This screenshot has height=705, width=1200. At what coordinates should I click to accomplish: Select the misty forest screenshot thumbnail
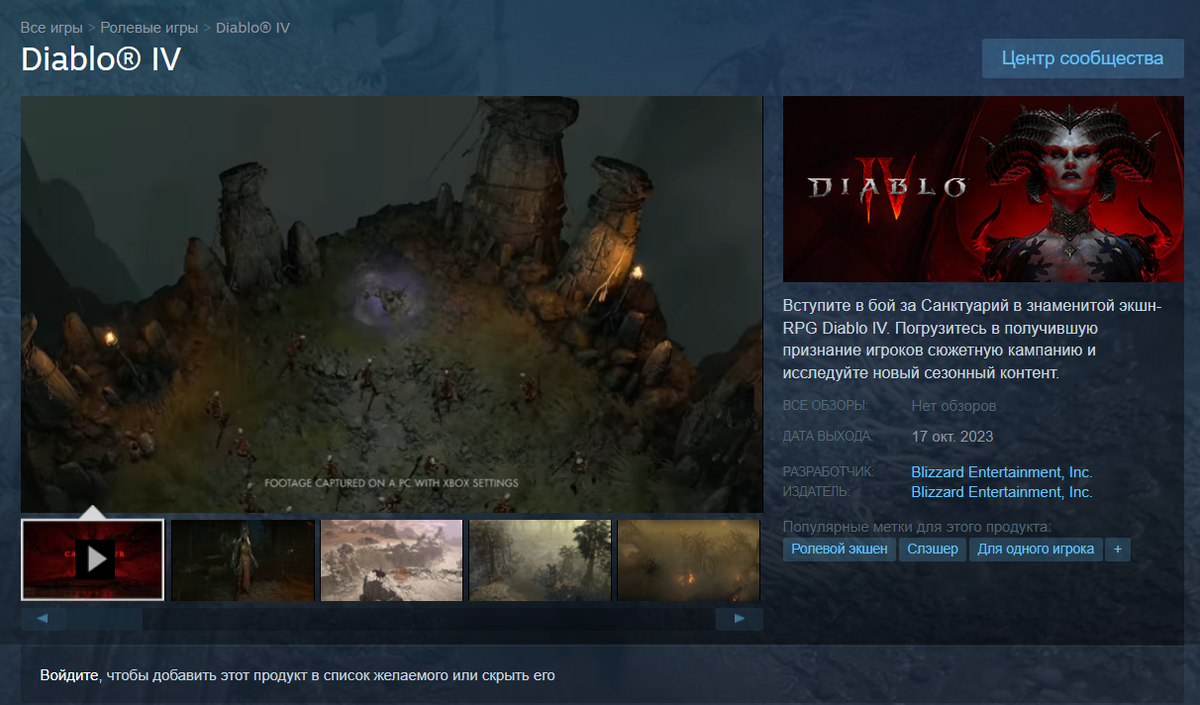pos(540,560)
